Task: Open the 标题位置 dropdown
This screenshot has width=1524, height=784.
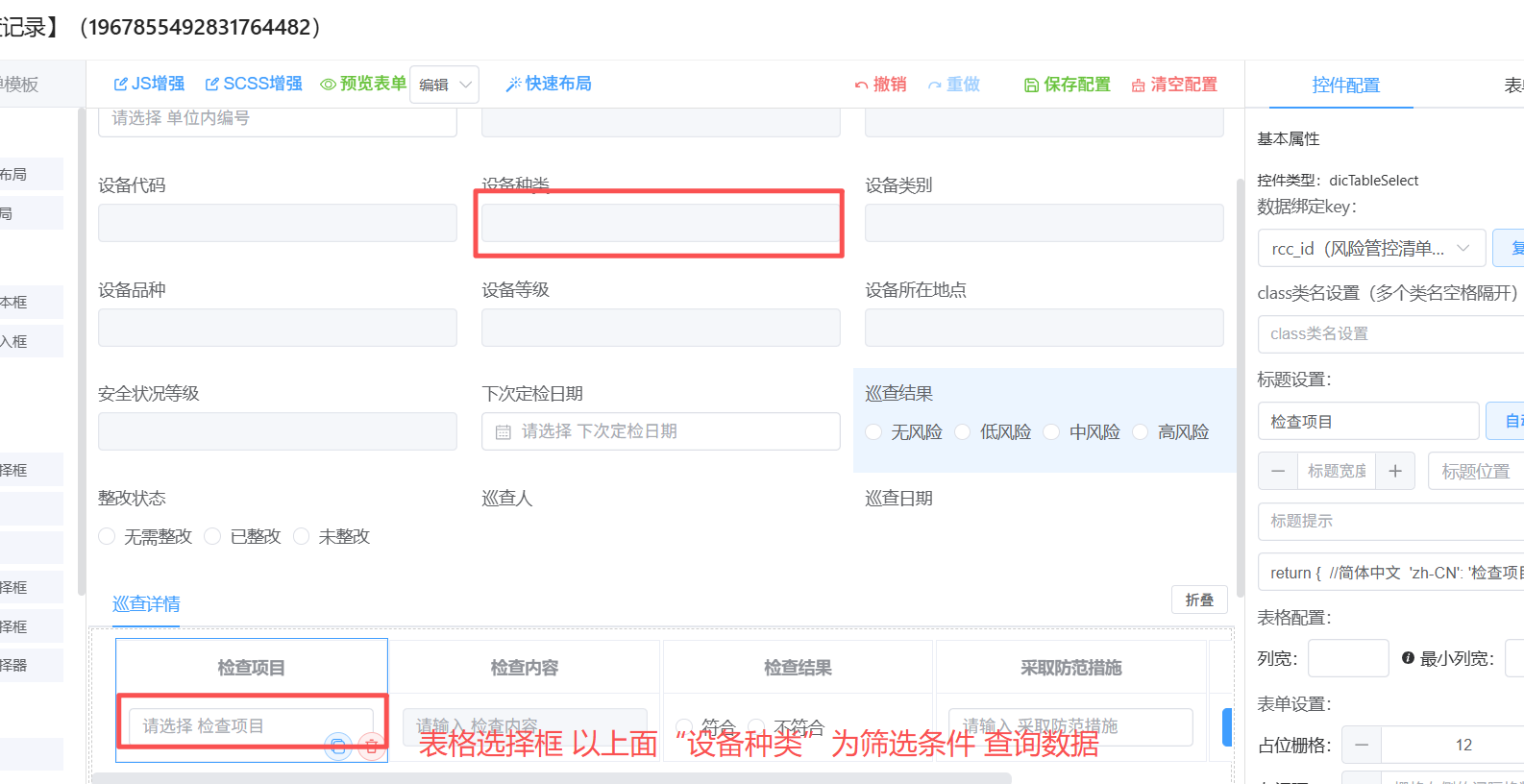Action: click(1475, 471)
